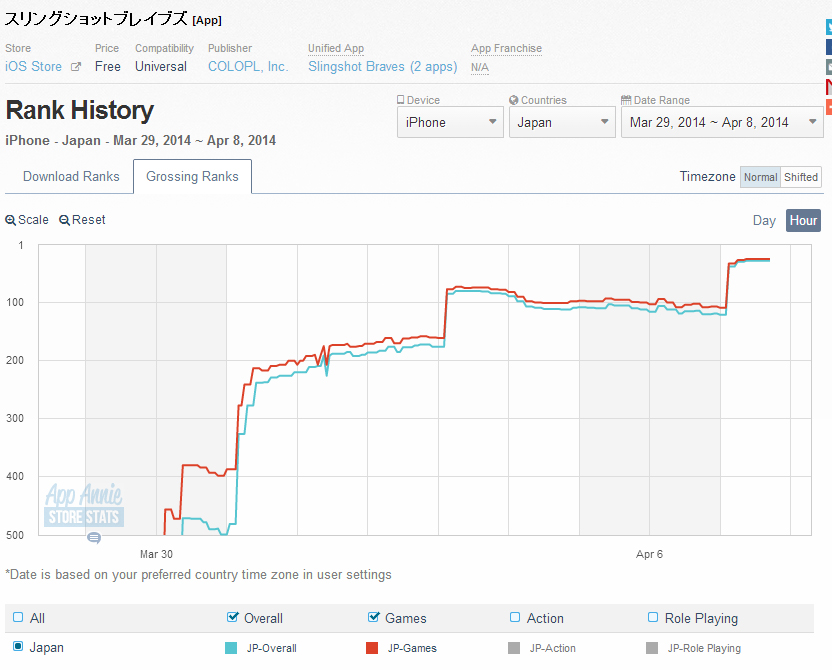The height and width of the screenshot is (670, 832).
Task: Enable the Role Playing checkbox
Action: [x=653, y=617]
